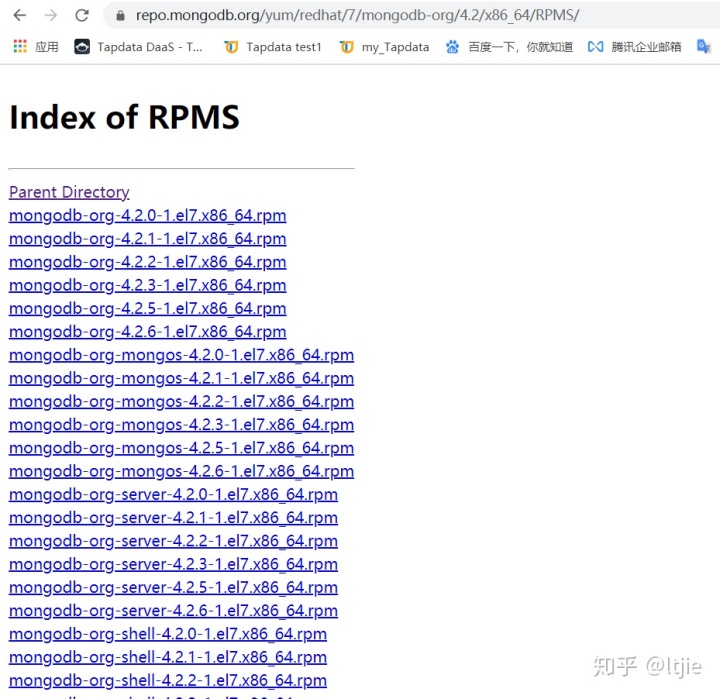
Task: Download mongodb-org-4.2.5-1.el7.x86_64.rpm
Action: point(147,308)
